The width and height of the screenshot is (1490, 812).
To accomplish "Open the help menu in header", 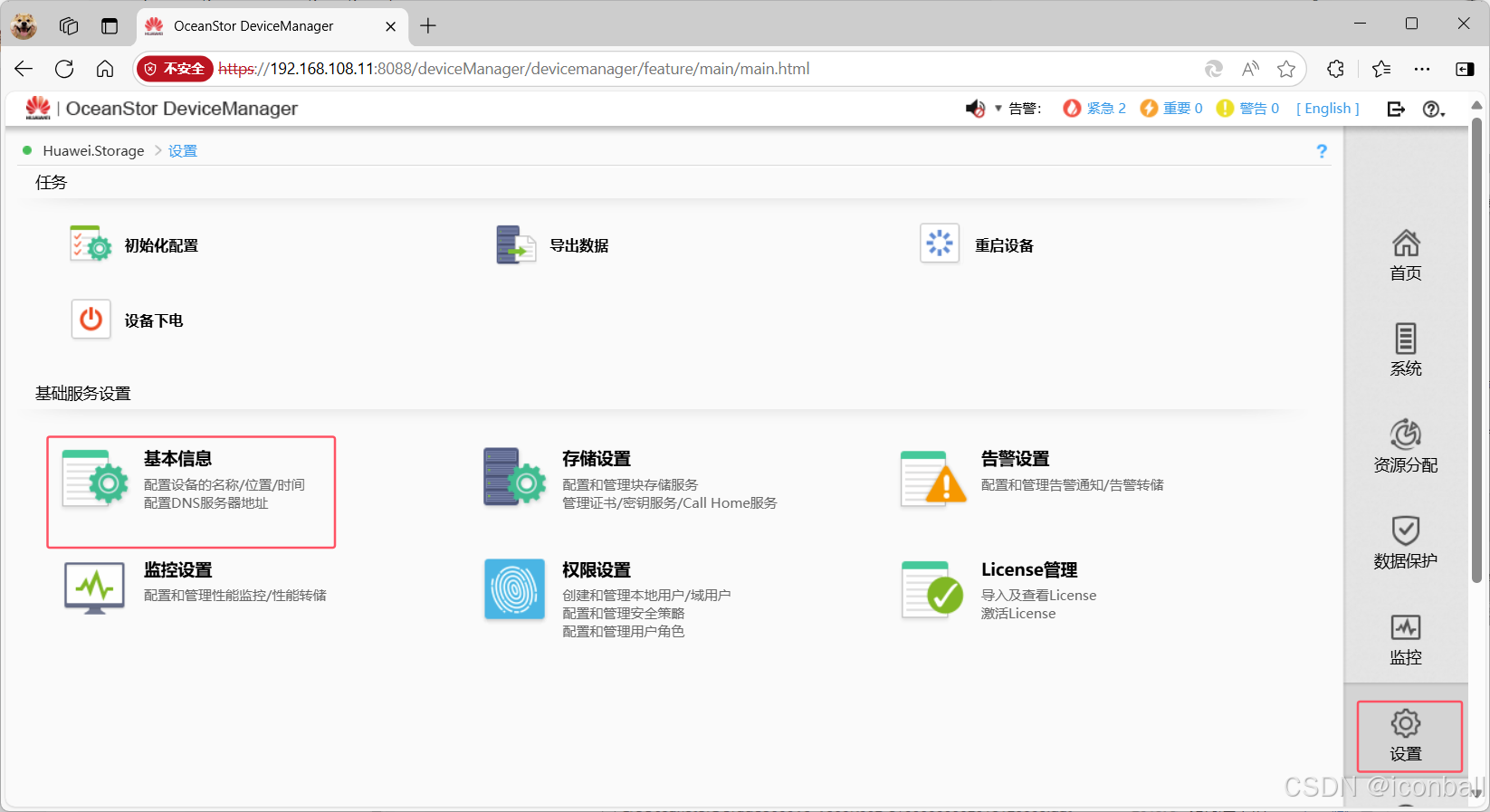I will point(1434,110).
